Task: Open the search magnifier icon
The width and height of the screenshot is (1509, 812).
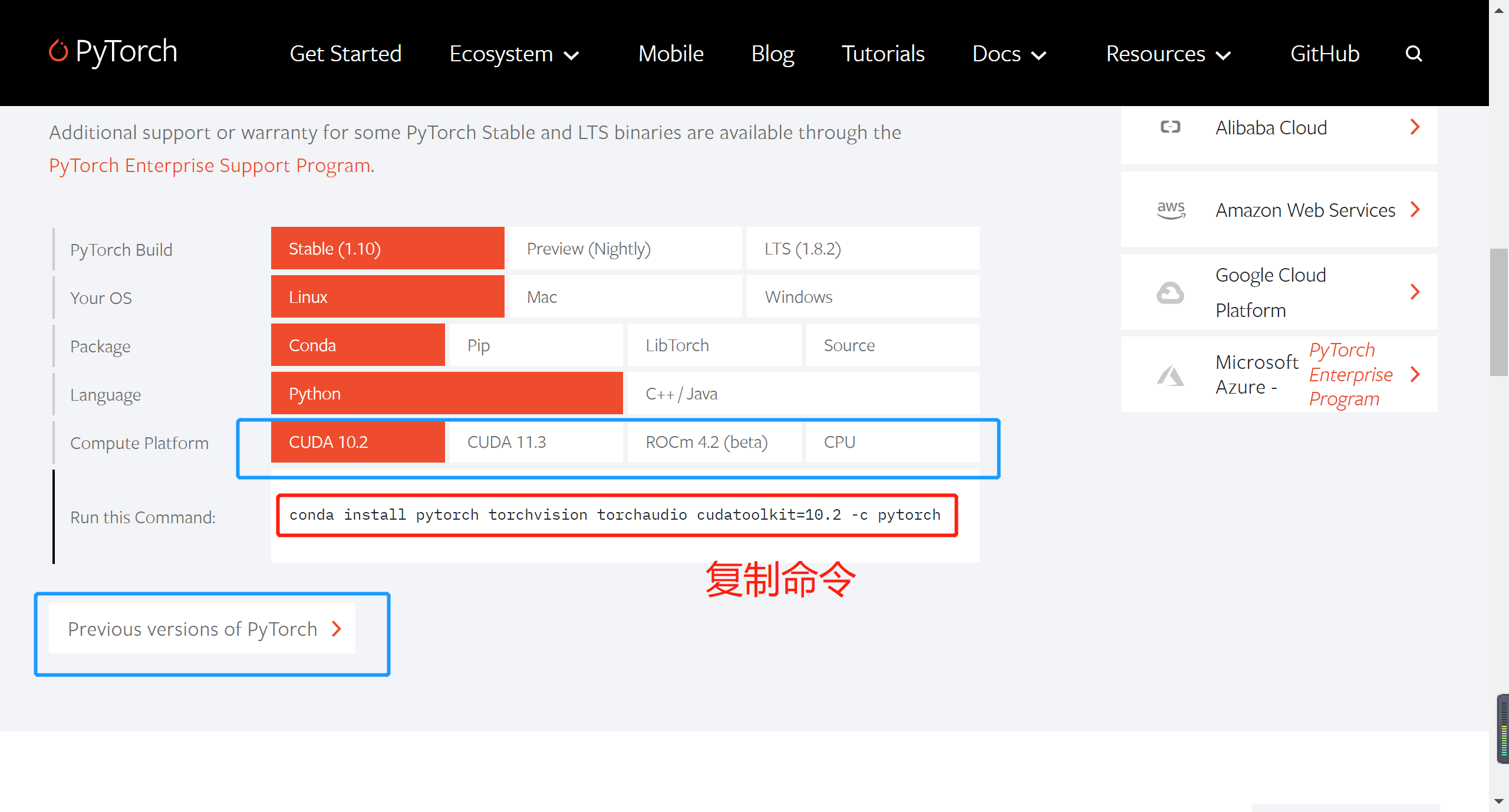Action: 1414,54
